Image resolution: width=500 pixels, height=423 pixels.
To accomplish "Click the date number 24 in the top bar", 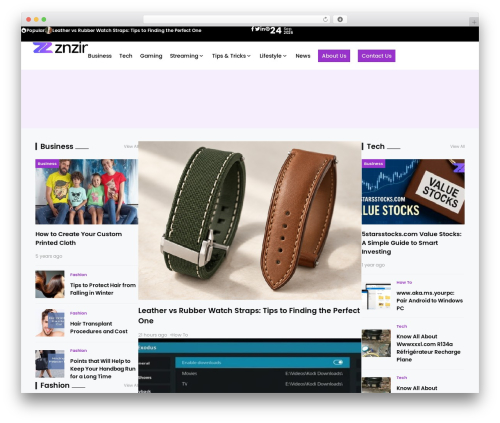I will pyautogui.click(x=276, y=30).
